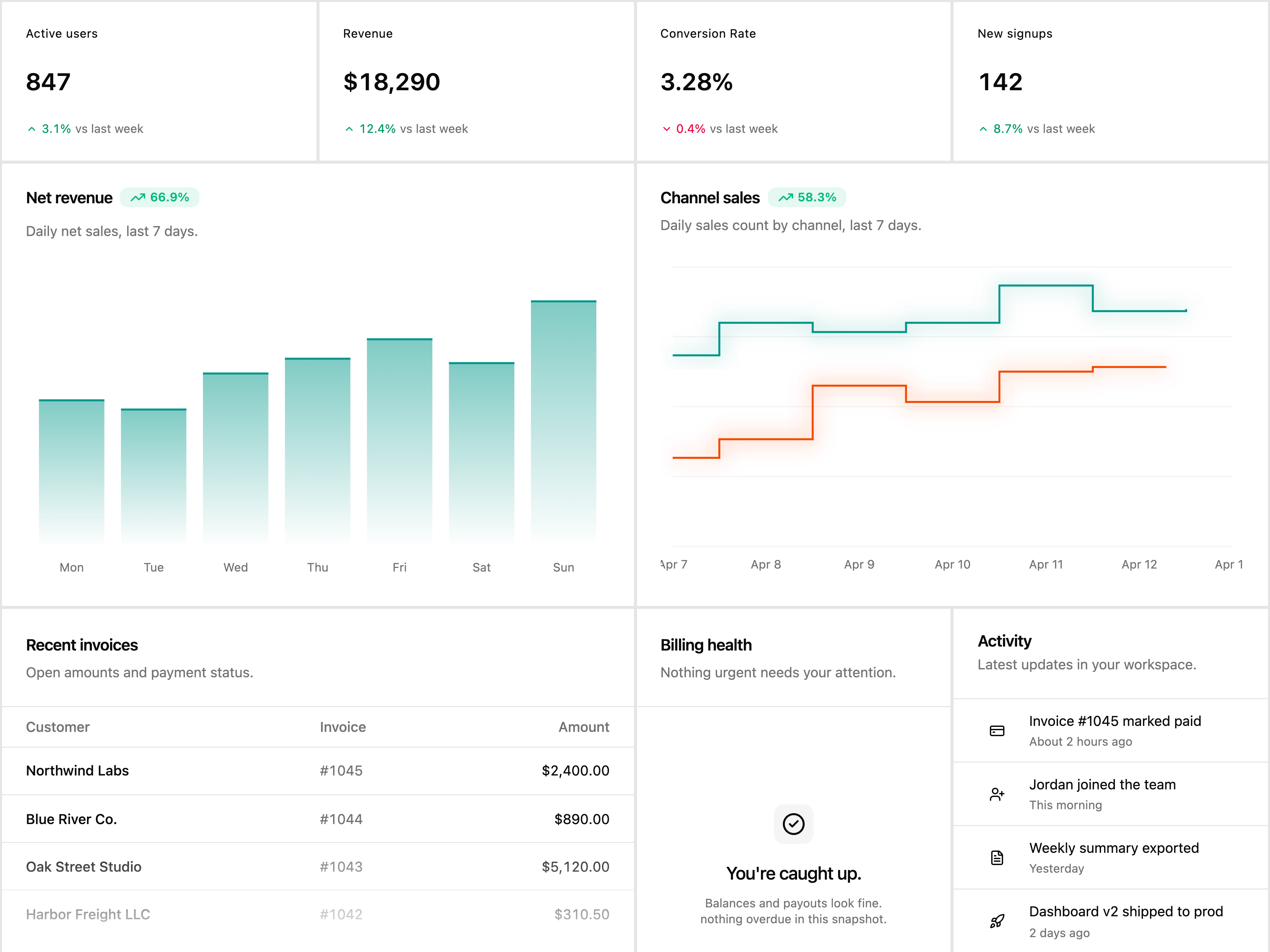Select the Thu bar in Net revenue chart
1270x952 pixels.
(317, 451)
